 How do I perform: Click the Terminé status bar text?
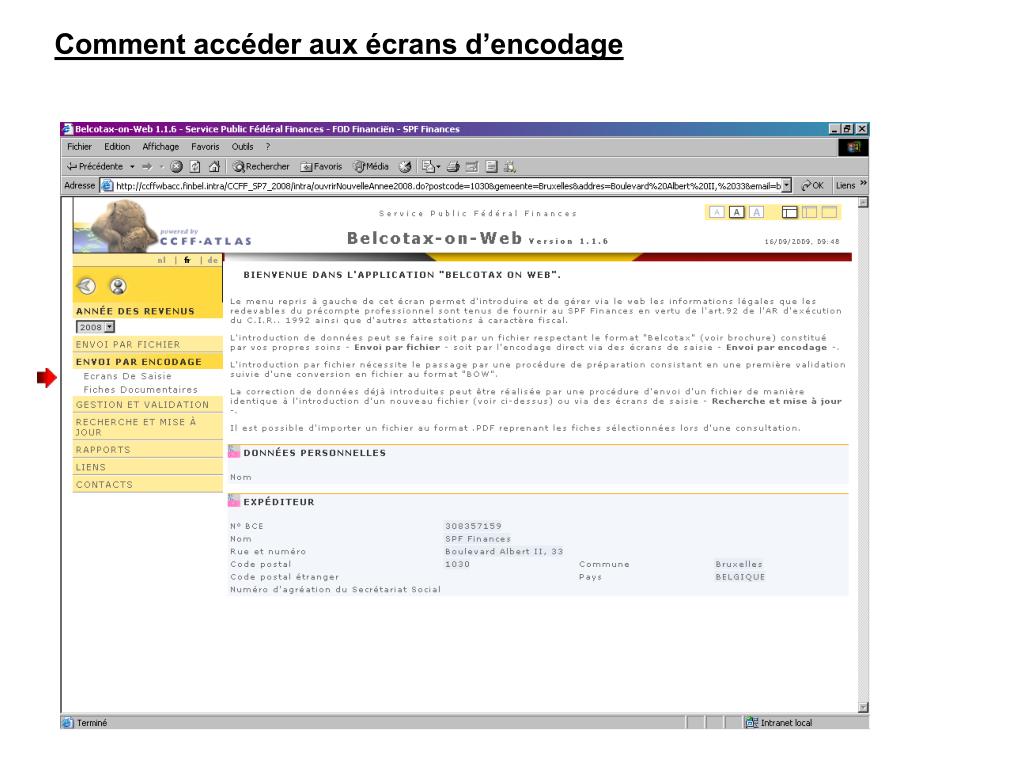91,723
